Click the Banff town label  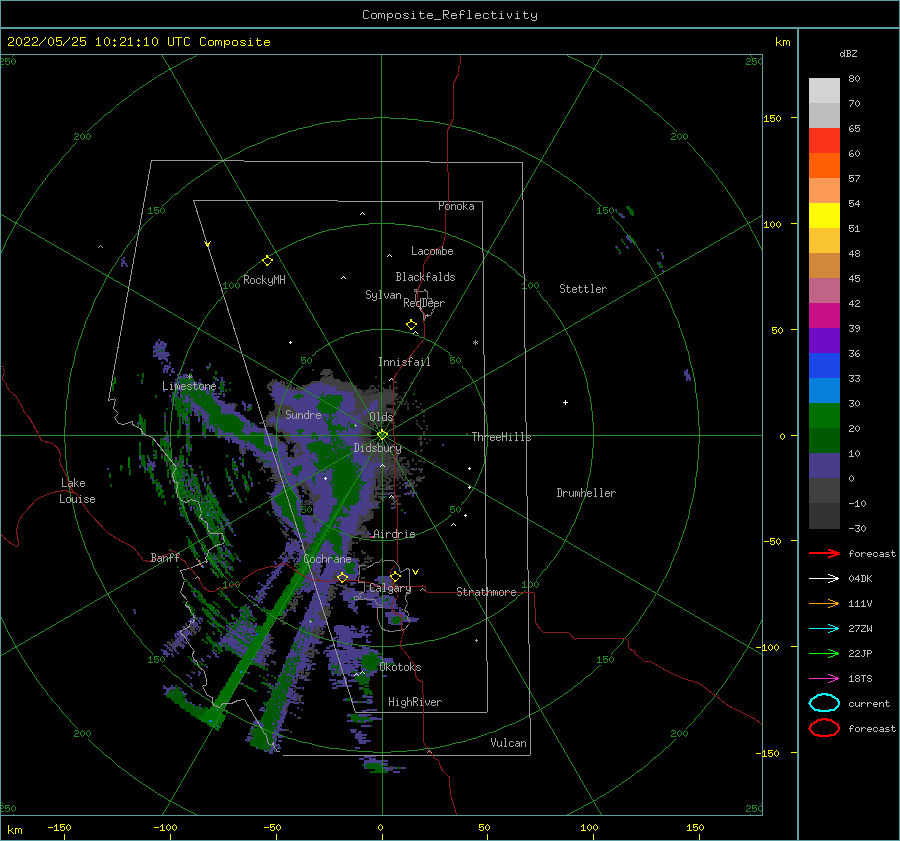coord(165,557)
